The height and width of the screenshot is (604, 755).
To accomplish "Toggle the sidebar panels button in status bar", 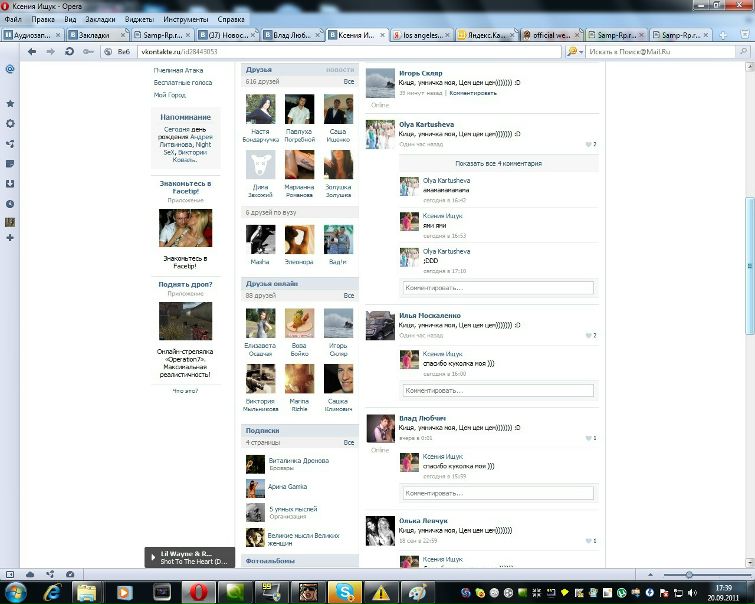I will (10, 574).
